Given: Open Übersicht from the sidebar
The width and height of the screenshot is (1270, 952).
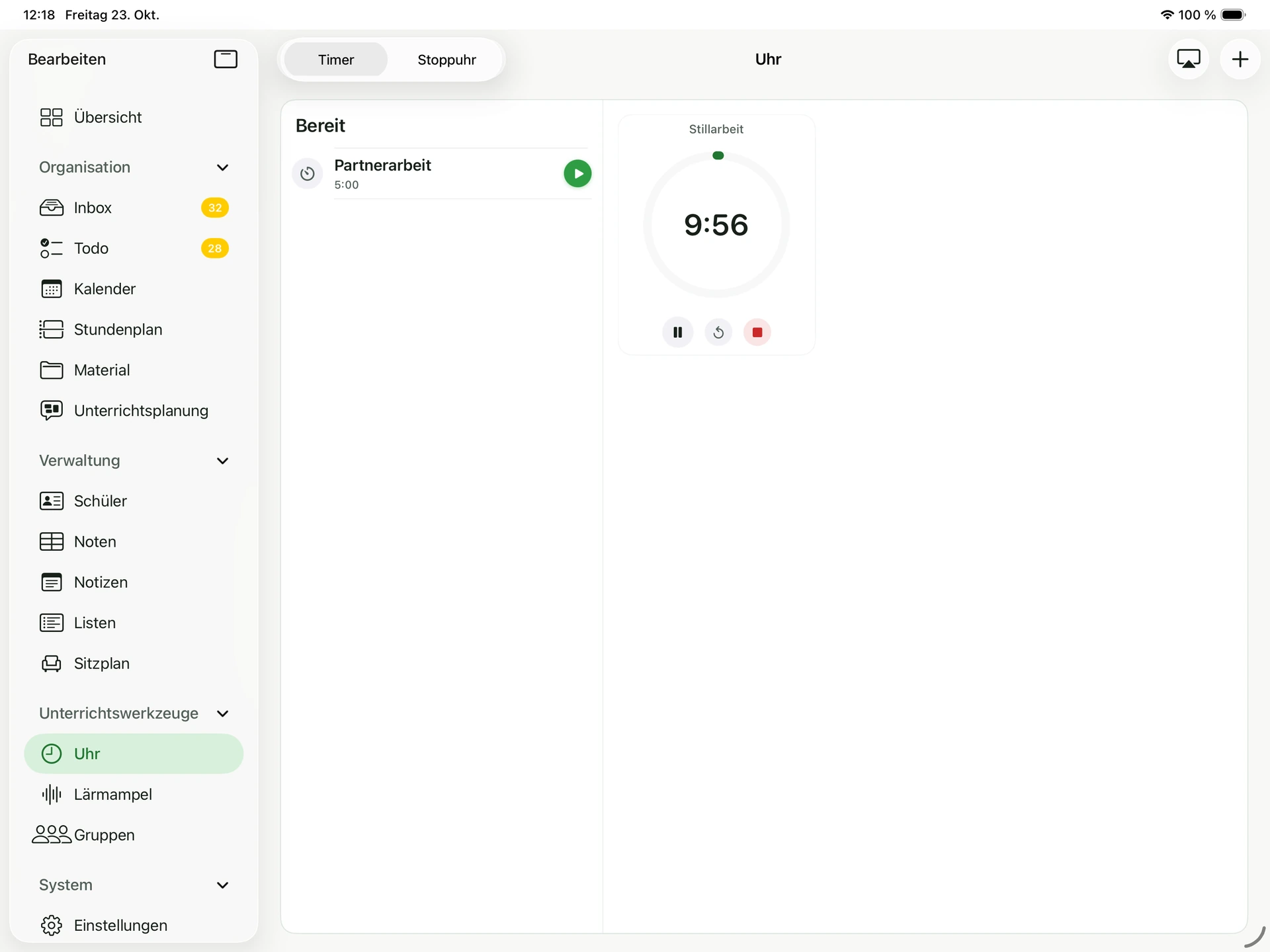Looking at the screenshot, I should coord(134,117).
